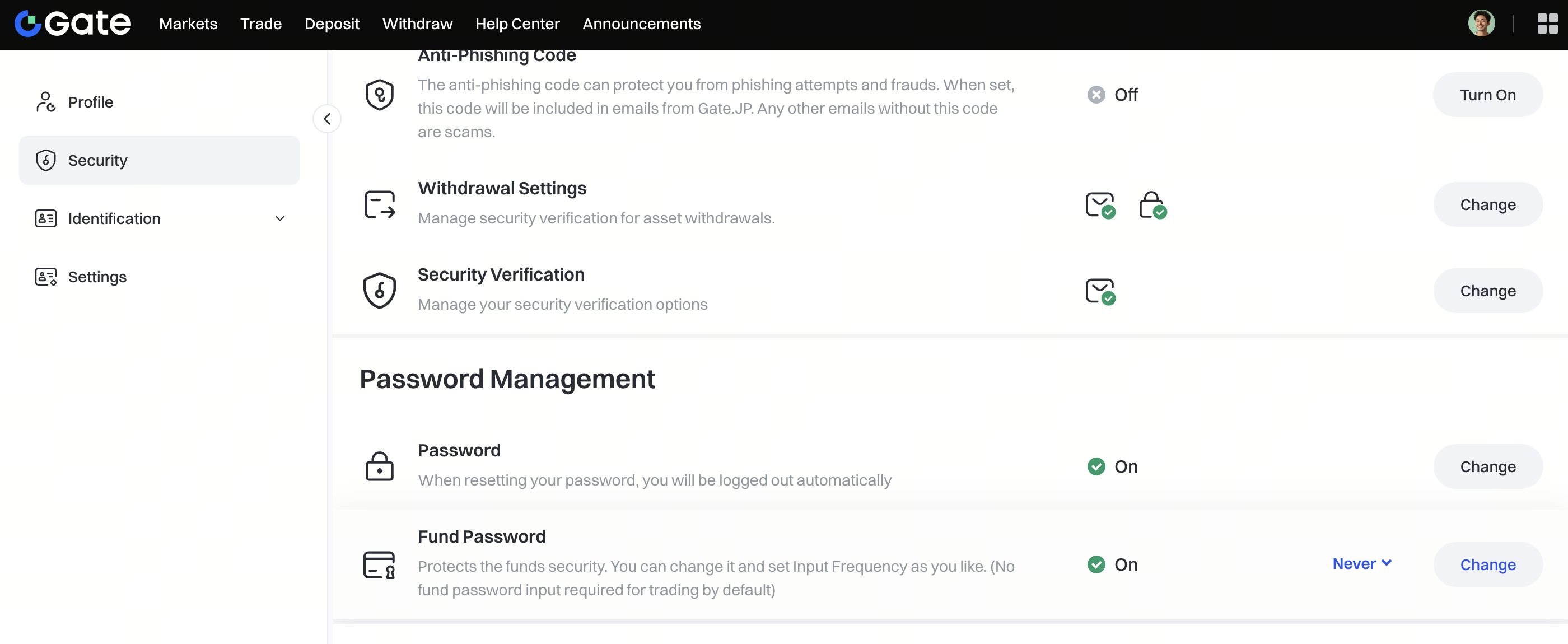Open the apps grid icon

tap(1547, 24)
